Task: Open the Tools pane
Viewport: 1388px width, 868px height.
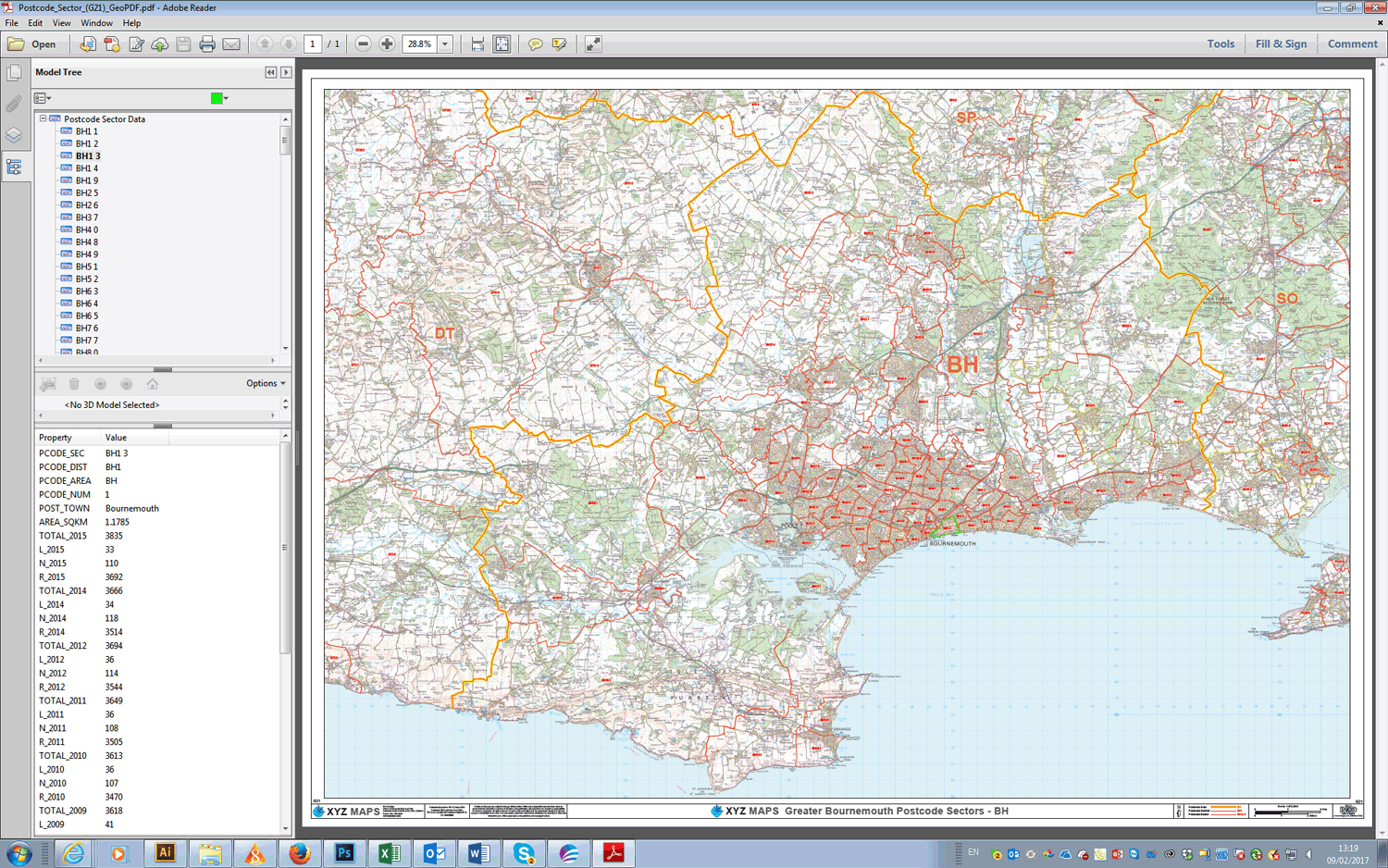Action: click(x=1221, y=43)
